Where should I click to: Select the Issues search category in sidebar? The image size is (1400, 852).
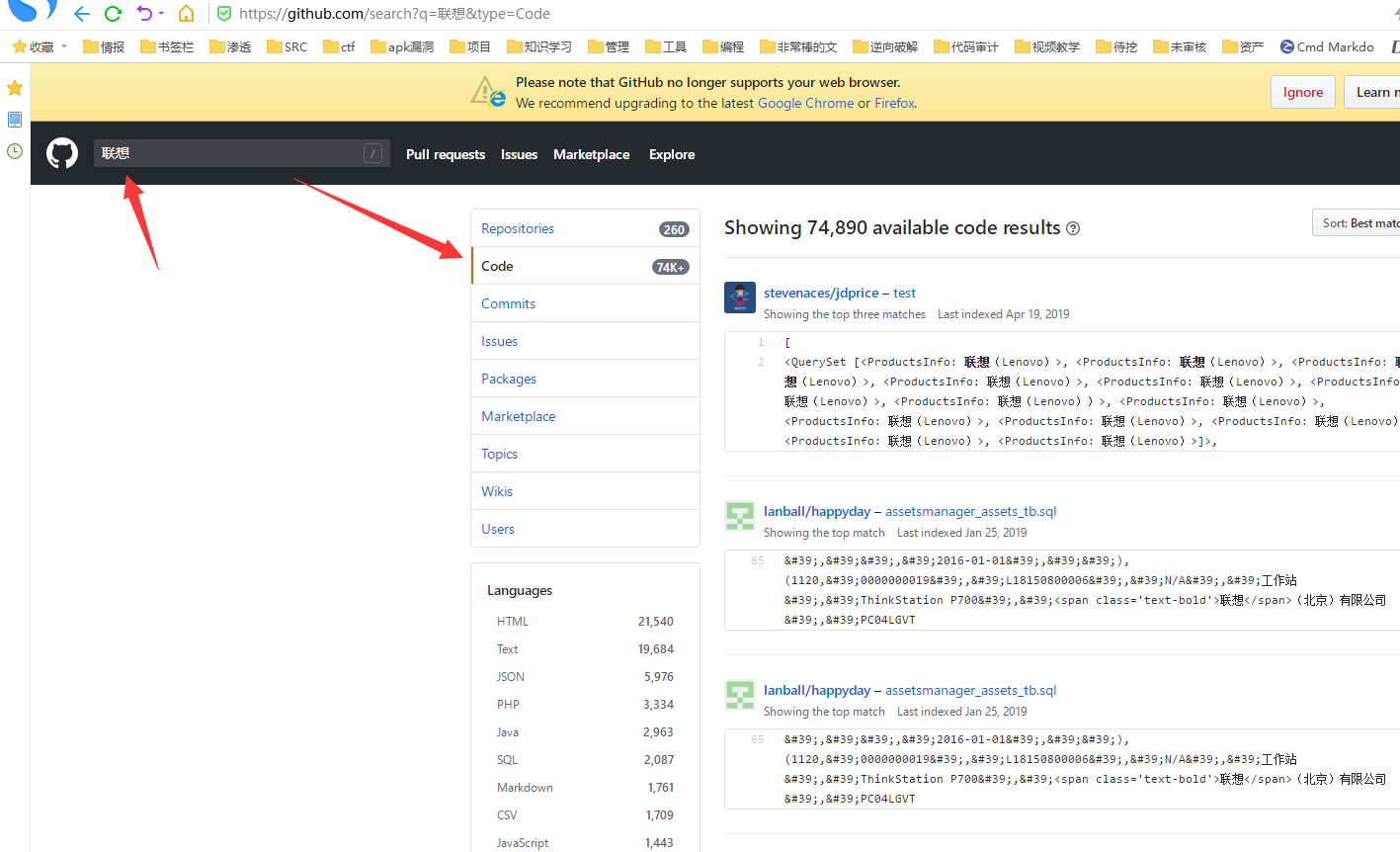[585, 341]
